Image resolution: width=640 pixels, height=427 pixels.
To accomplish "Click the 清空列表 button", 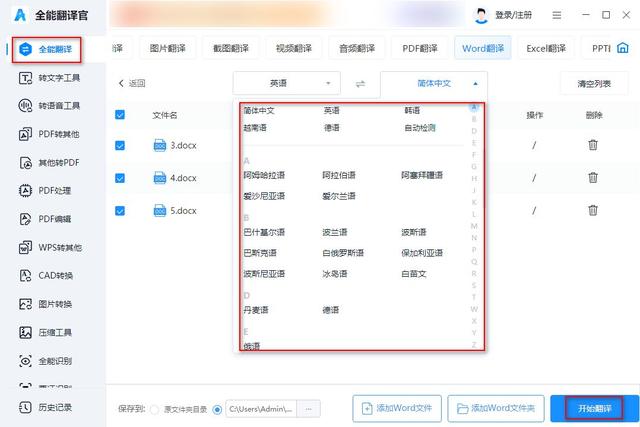I will (594, 84).
